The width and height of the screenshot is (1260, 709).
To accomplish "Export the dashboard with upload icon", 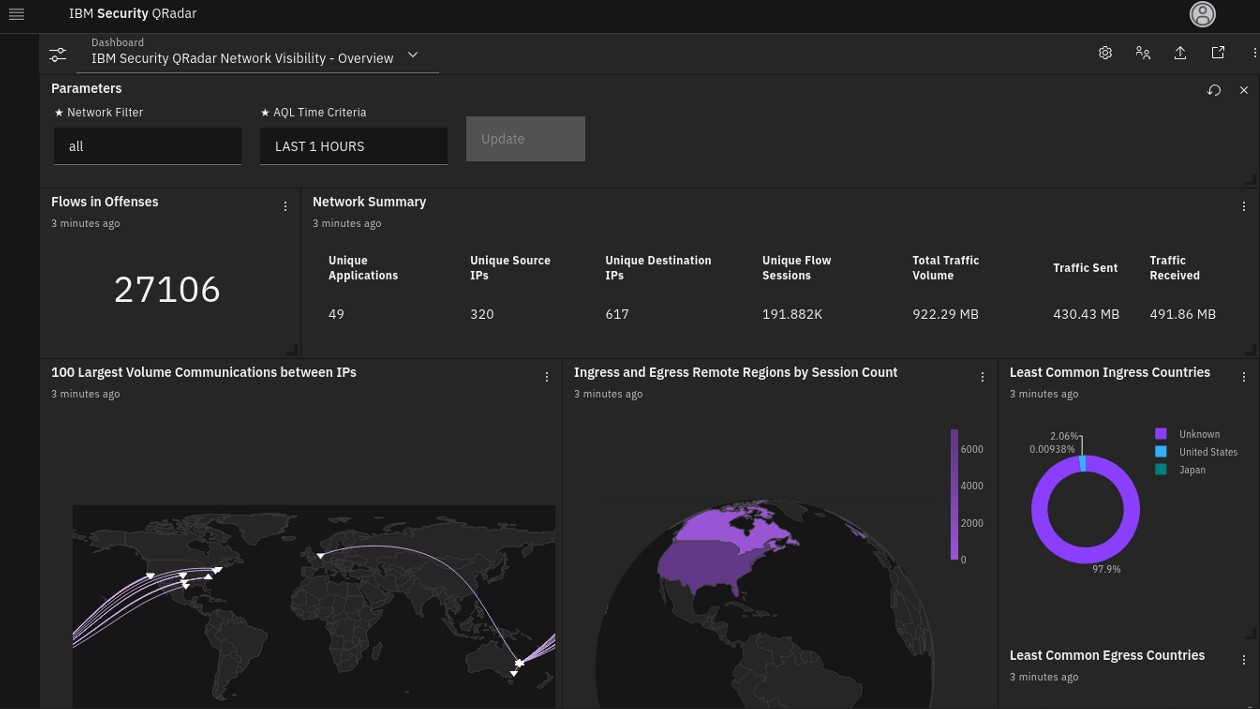I will pos(1180,53).
